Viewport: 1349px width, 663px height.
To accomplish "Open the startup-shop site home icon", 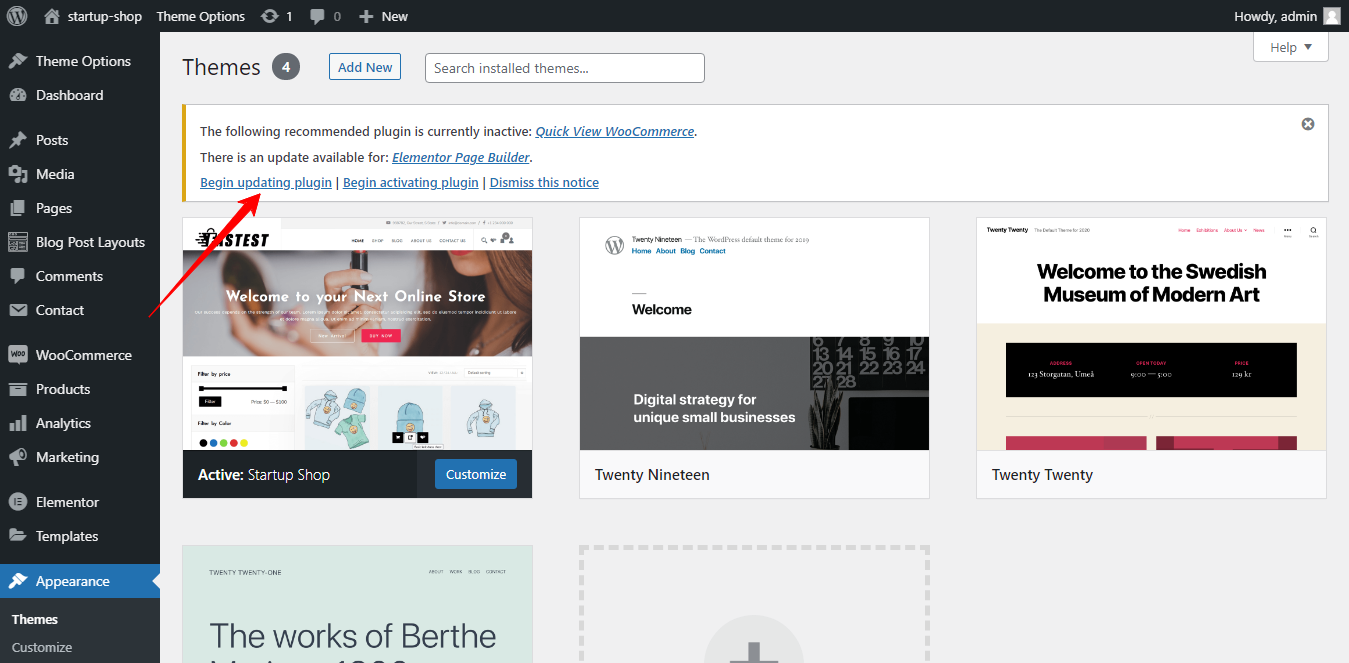I will pos(52,16).
